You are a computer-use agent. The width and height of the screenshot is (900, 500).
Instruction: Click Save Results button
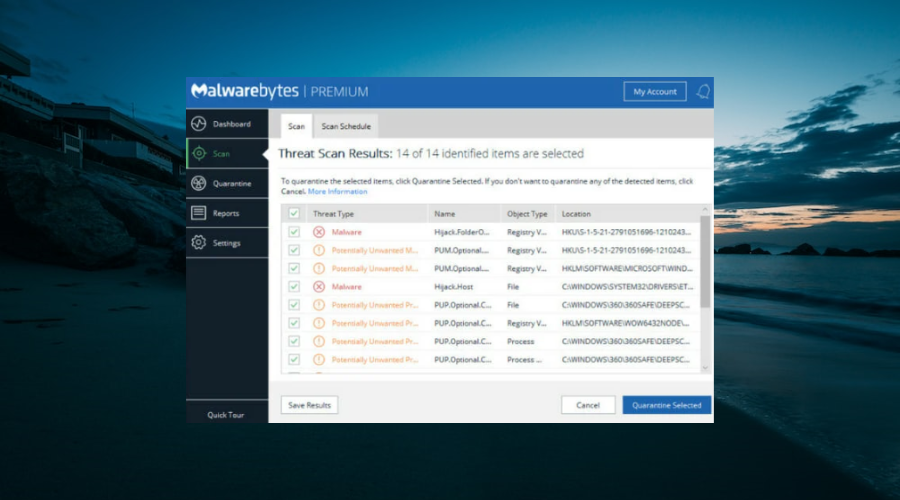[x=309, y=405]
